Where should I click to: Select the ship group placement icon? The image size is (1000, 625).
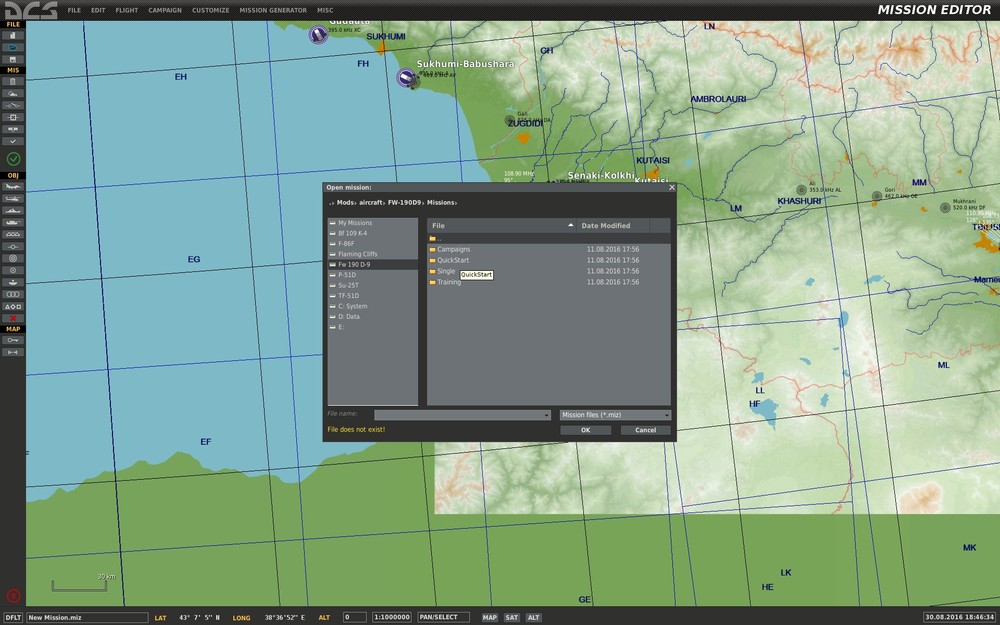click(13, 210)
